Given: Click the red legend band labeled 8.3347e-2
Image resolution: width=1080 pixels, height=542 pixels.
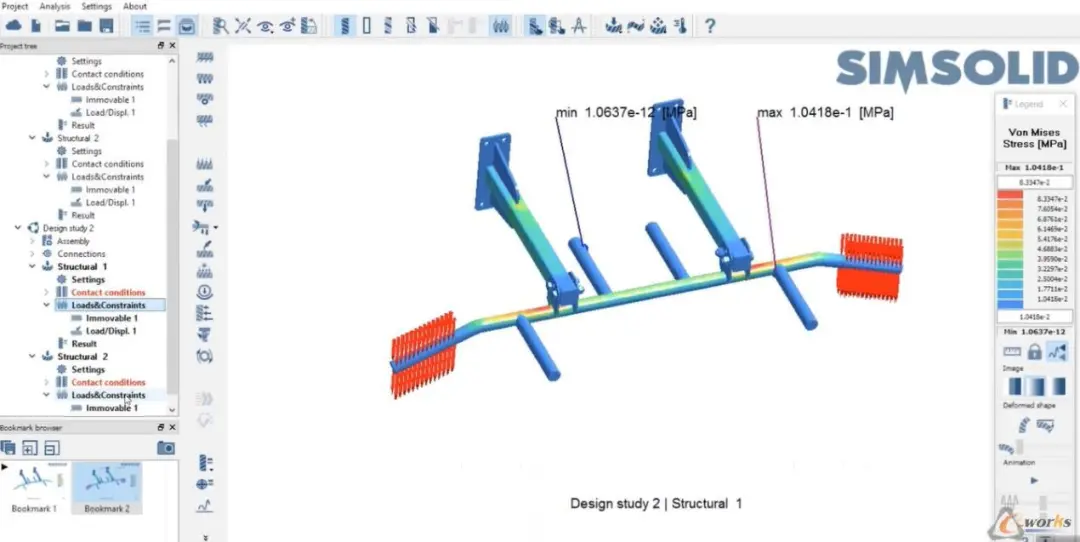Looking at the screenshot, I should click(x=1010, y=196).
